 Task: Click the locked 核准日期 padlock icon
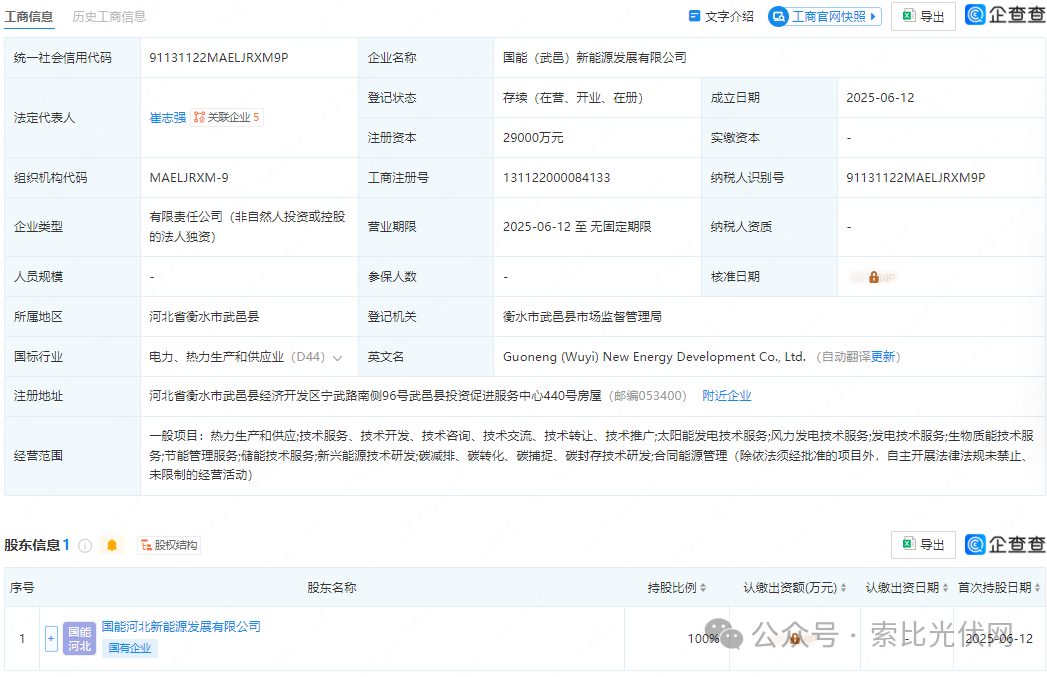tap(873, 277)
